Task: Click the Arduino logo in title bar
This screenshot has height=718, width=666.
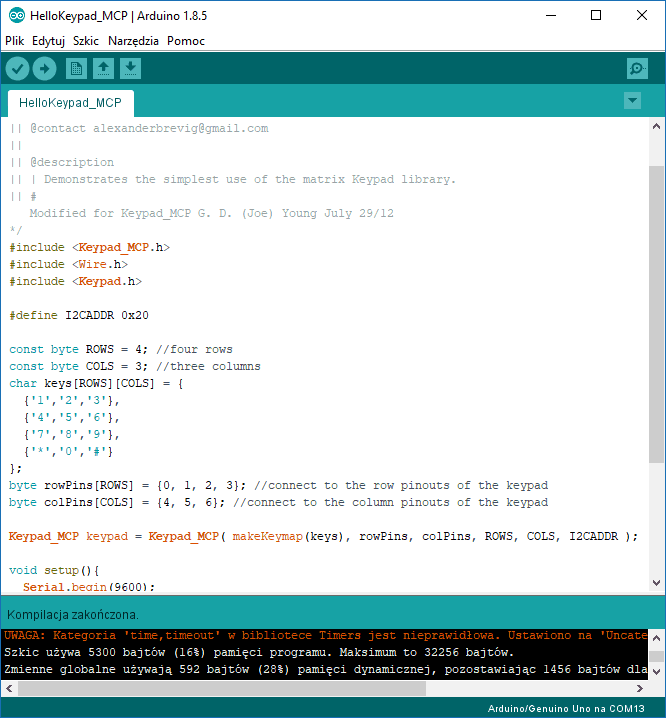Action: pos(16,16)
